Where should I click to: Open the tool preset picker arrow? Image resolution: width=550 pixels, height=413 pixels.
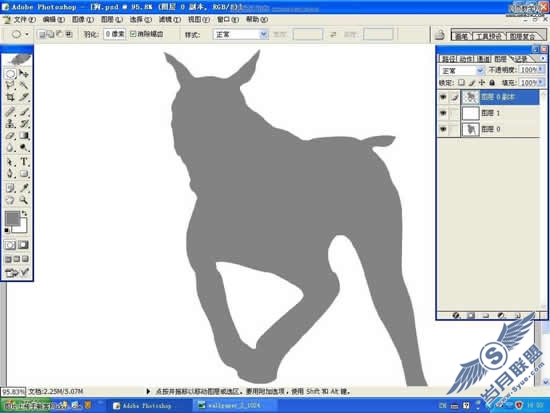pos(27,34)
